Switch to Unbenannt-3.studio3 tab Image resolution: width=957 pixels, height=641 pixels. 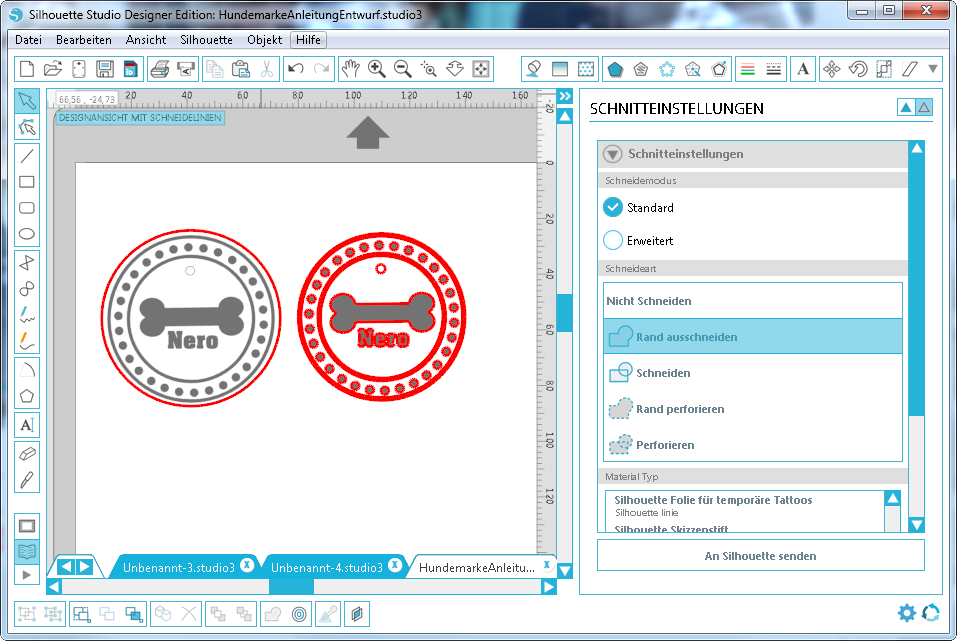[x=178, y=567]
